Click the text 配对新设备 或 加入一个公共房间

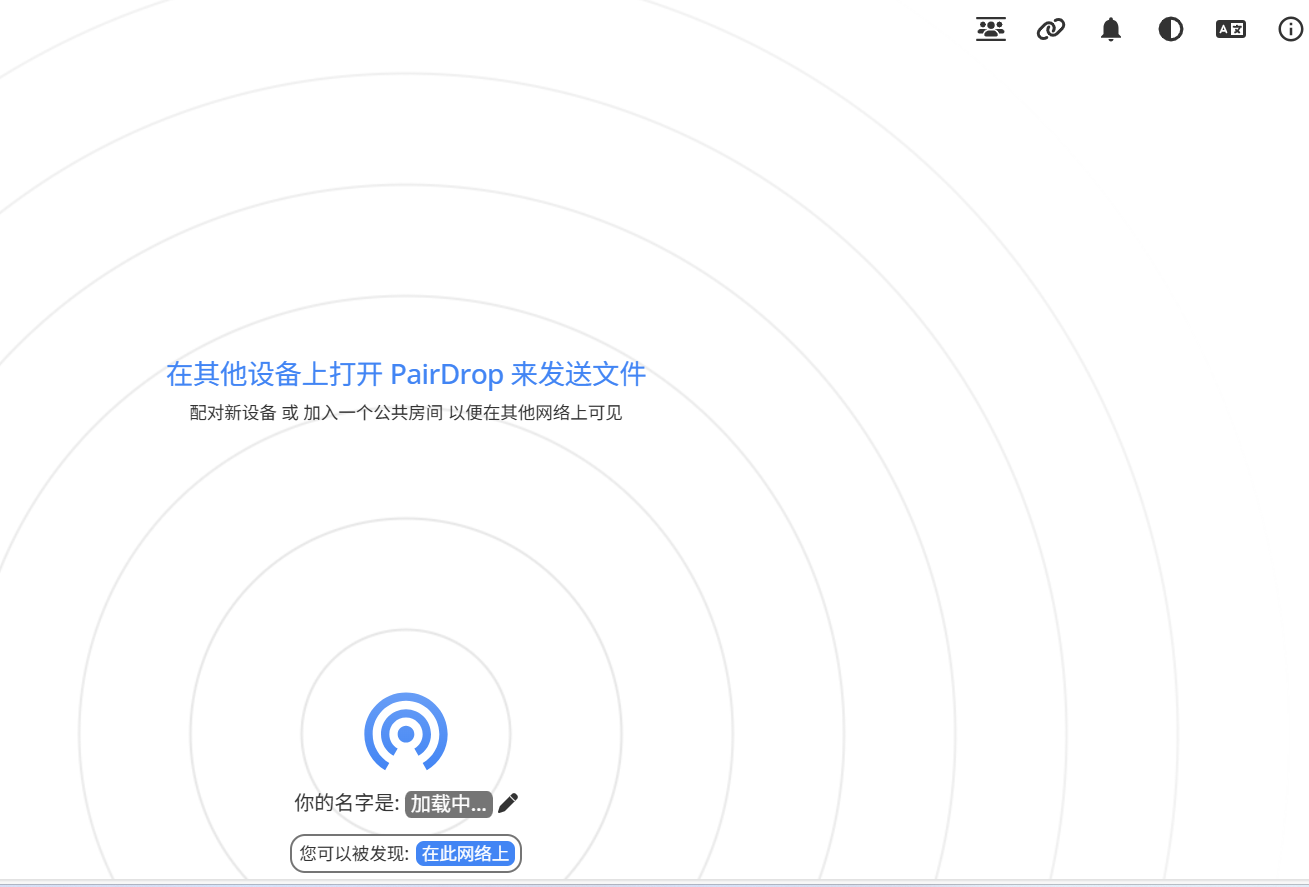coord(316,412)
